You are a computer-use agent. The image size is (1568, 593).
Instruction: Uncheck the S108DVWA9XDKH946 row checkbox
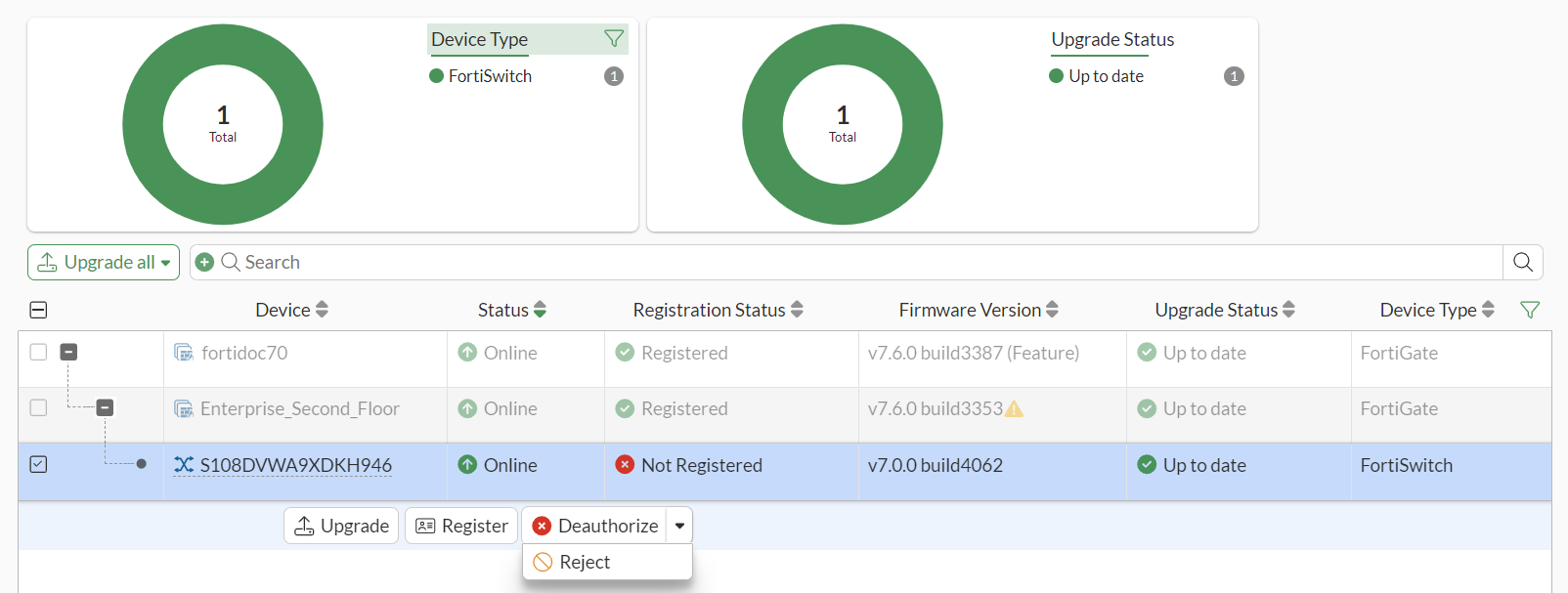click(38, 464)
